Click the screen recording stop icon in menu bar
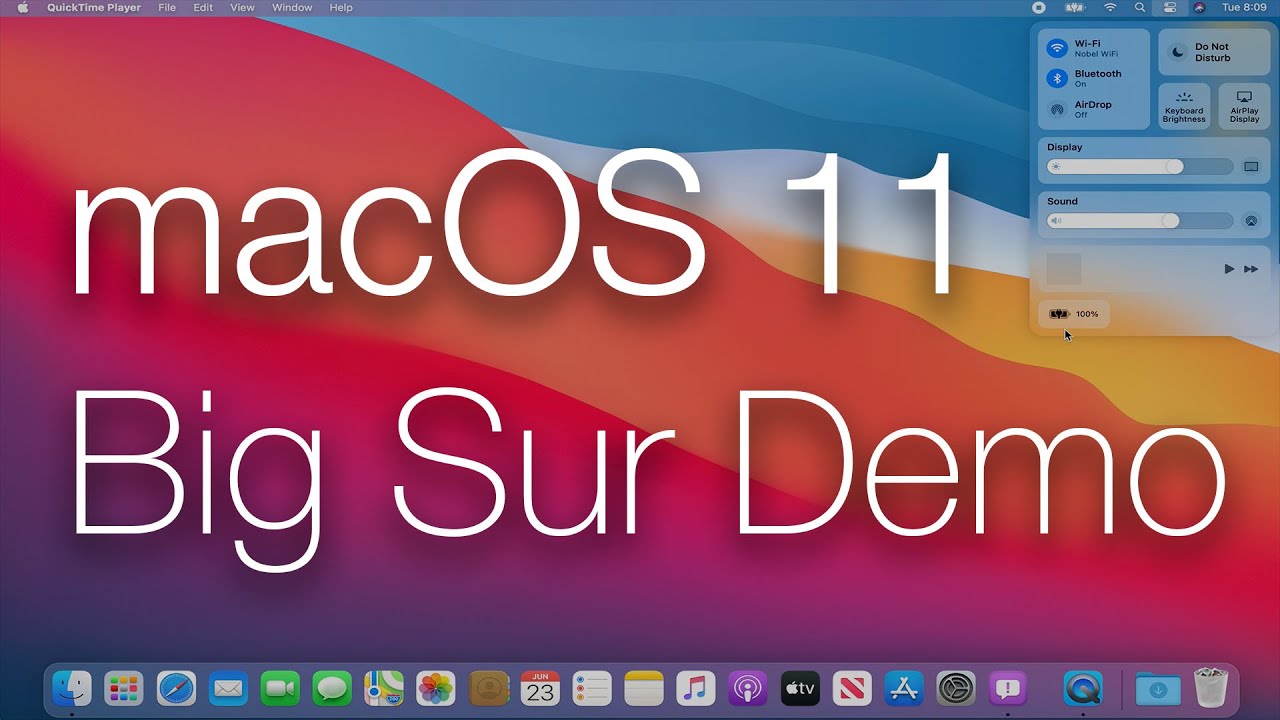Viewport: 1280px width, 720px height. pyautogui.click(x=1038, y=8)
